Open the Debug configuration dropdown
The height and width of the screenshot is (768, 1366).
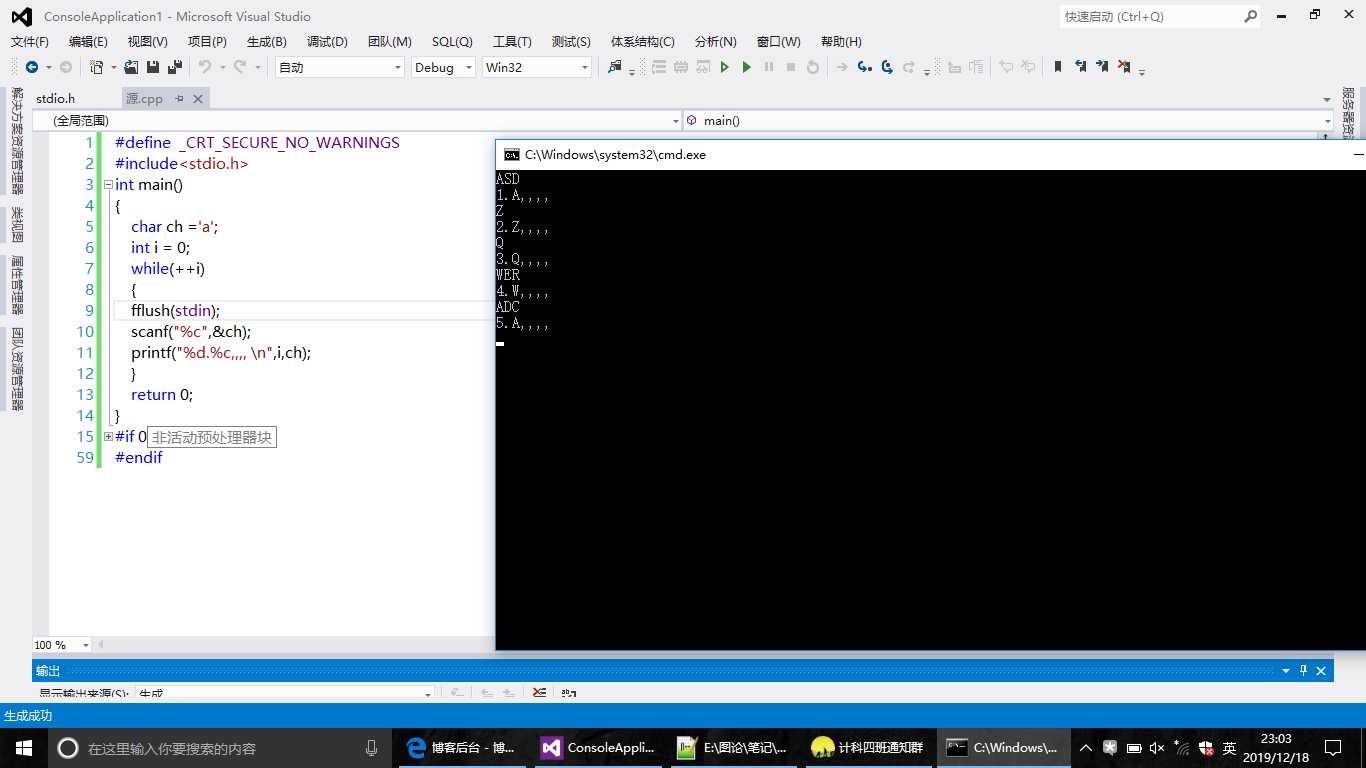click(x=469, y=67)
